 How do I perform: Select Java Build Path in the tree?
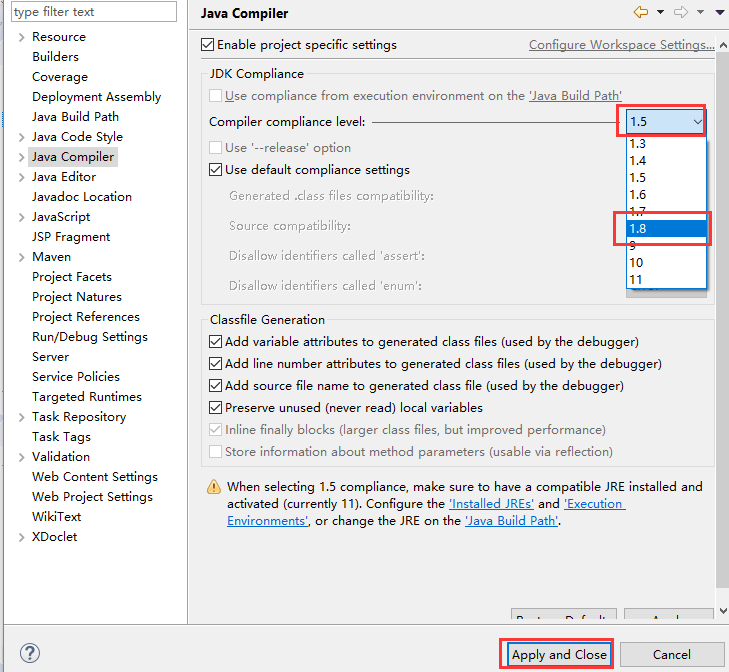[75, 117]
